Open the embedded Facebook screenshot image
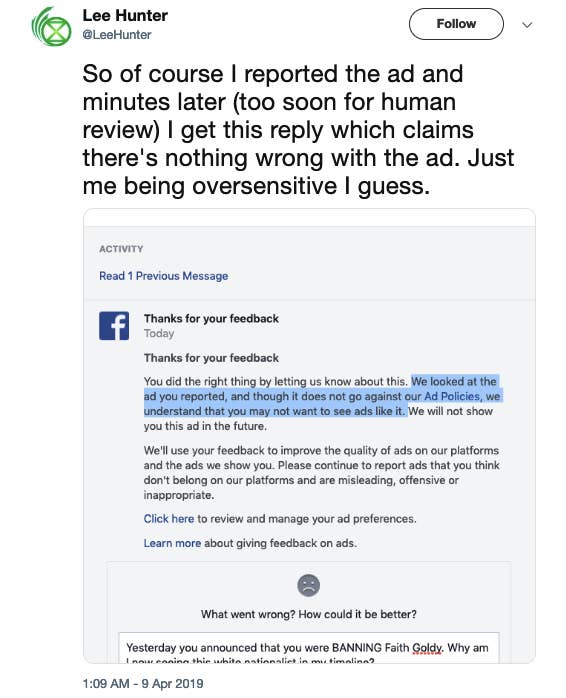The width and height of the screenshot is (566, 698). [309, 436]
